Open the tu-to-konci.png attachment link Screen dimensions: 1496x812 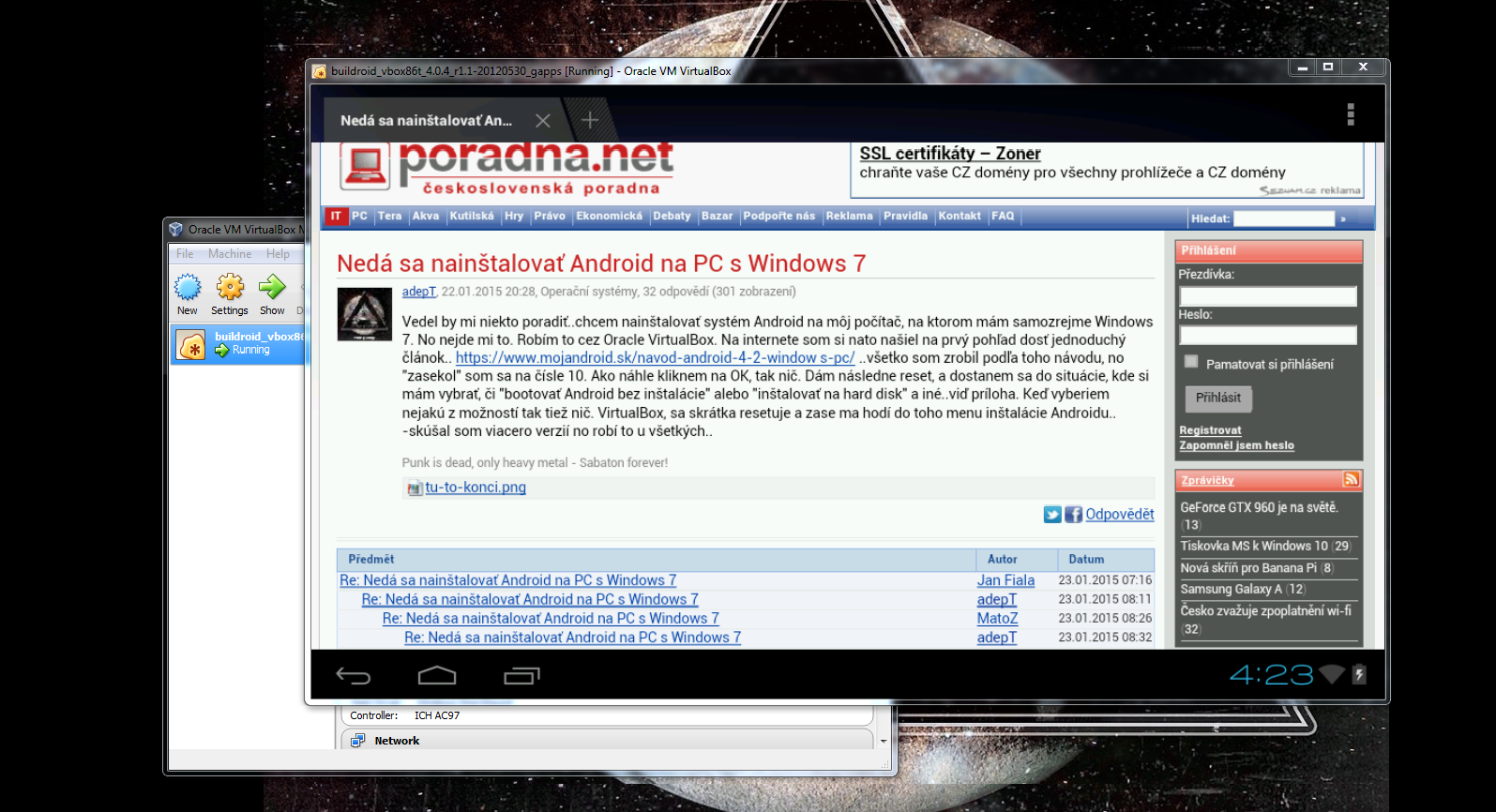point(476,488)
